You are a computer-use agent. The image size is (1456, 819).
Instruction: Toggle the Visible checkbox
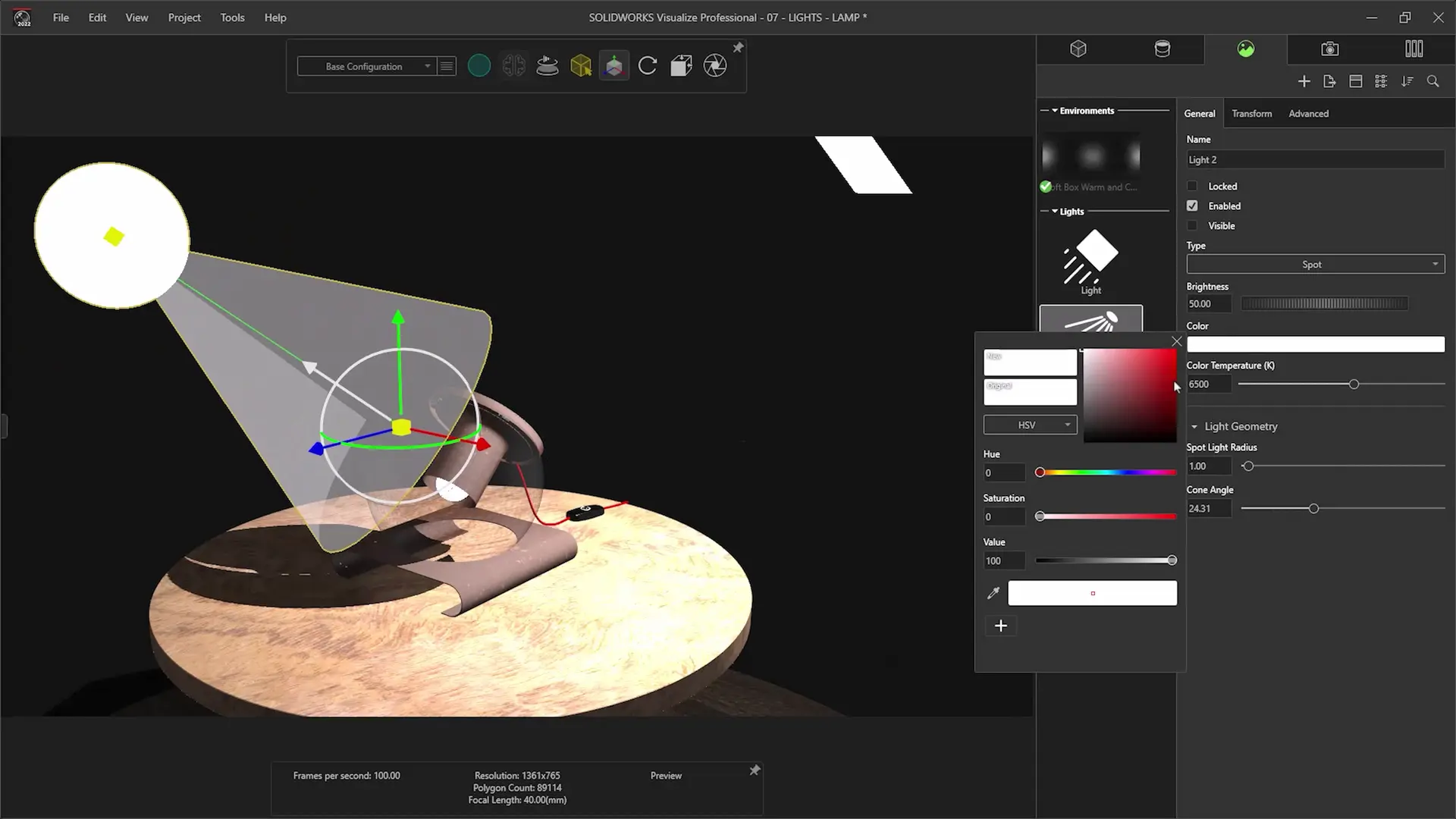(x=1192, y=226)
